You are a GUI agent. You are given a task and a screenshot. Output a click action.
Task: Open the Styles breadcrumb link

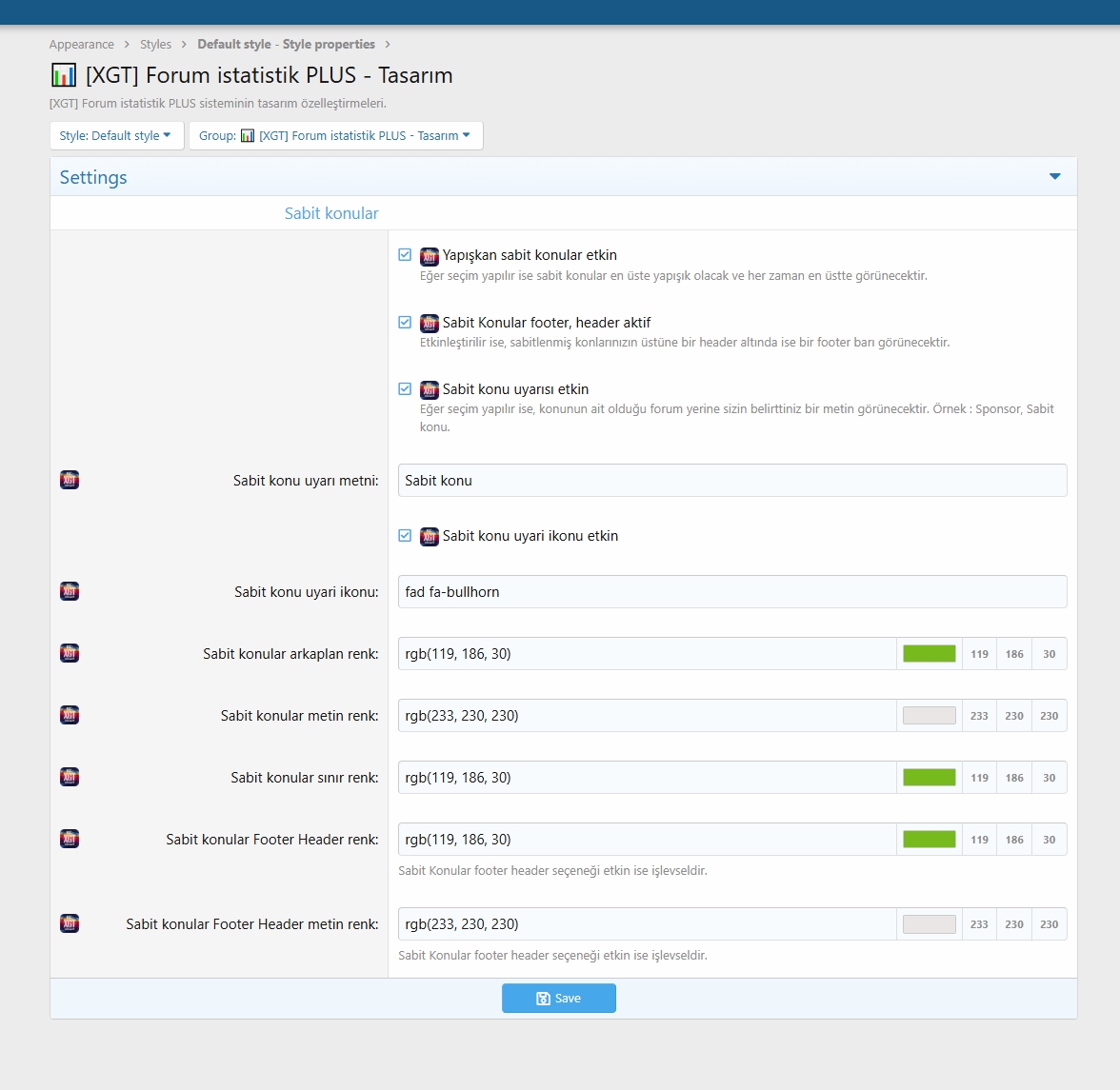[155, 45]
